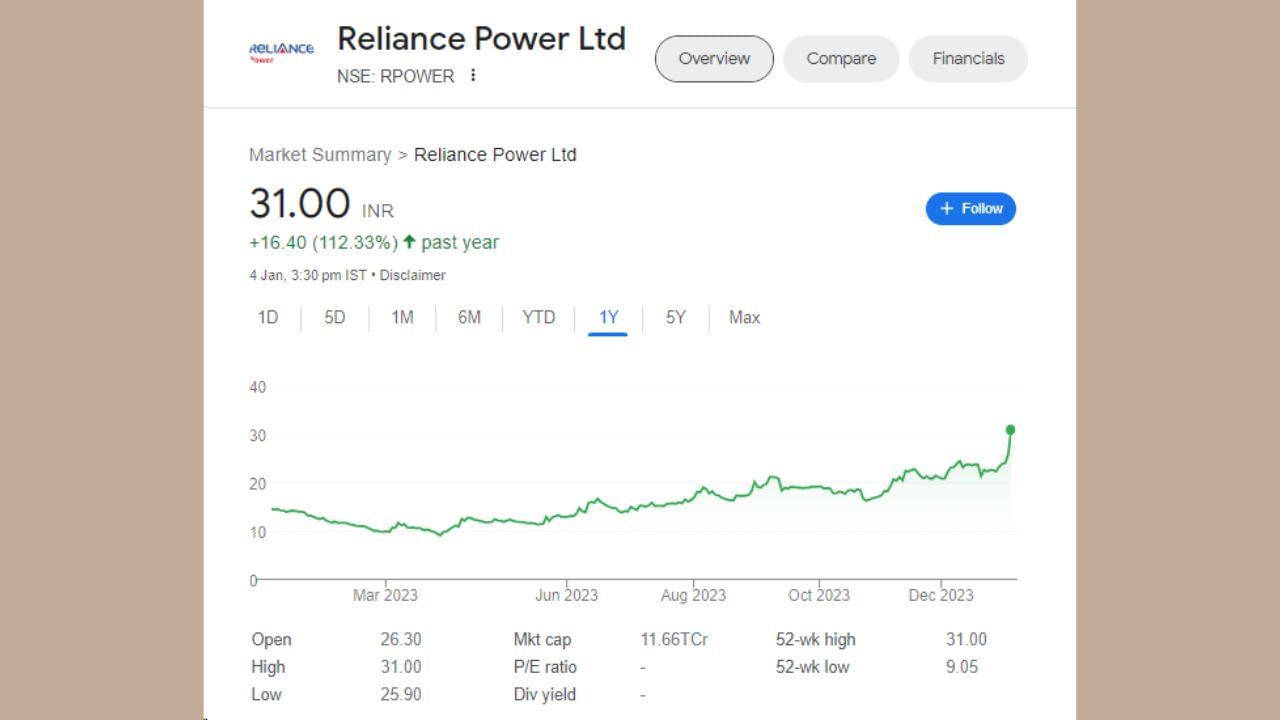Click the Reliance Power logo
This screenshot has width=1280, height=720.
click(x=281, y=52)
